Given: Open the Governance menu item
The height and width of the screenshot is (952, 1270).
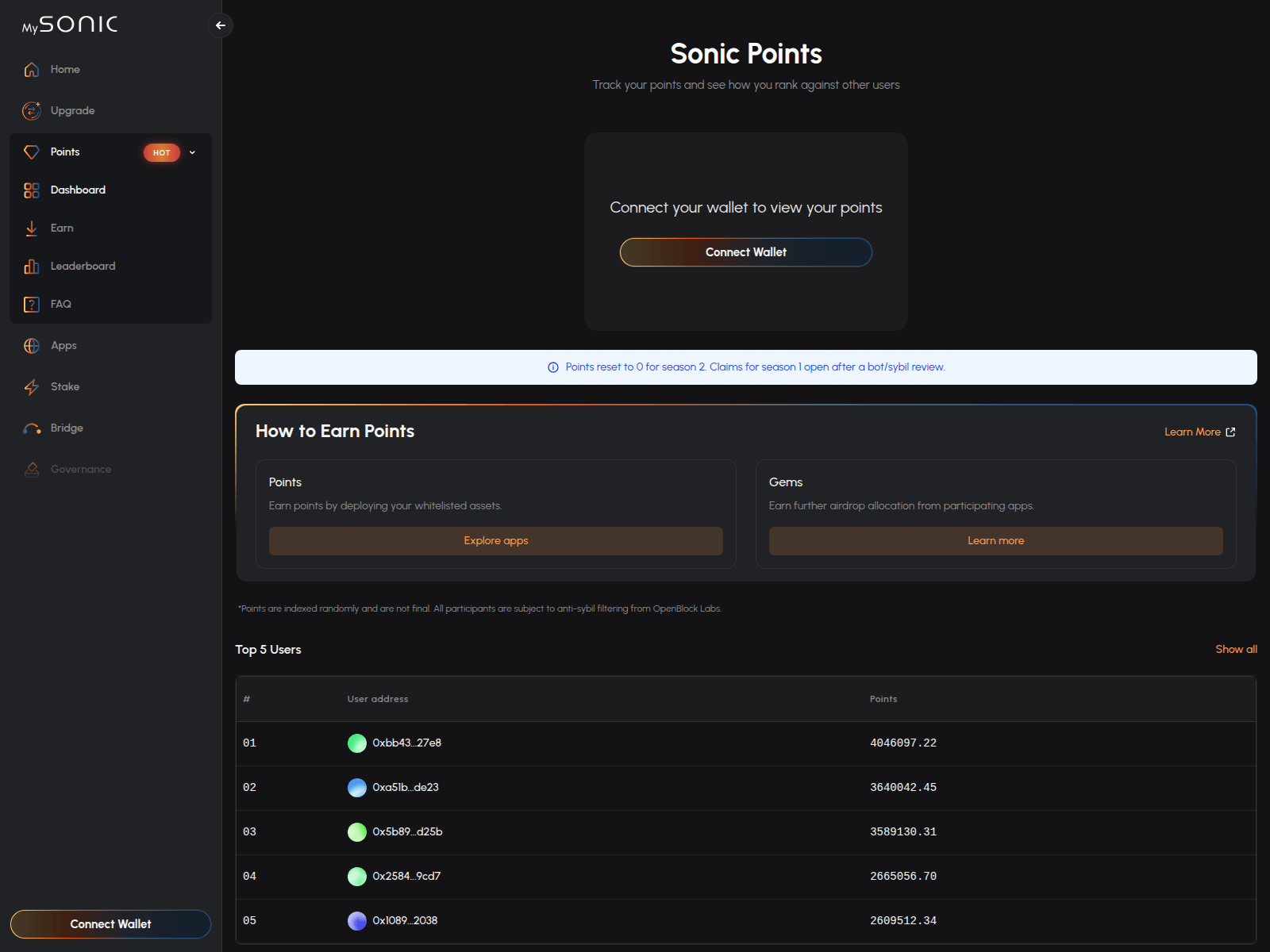Looking at the screenshot, I should click(x=110, y=470).
